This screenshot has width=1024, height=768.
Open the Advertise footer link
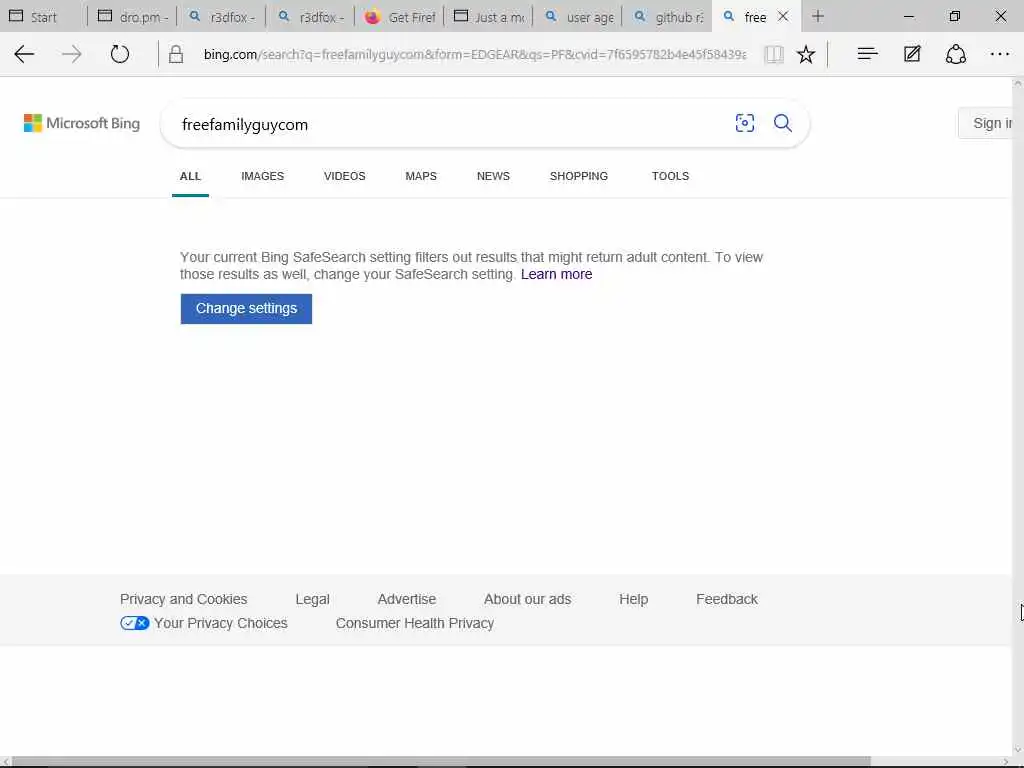(x=407, y=599)
